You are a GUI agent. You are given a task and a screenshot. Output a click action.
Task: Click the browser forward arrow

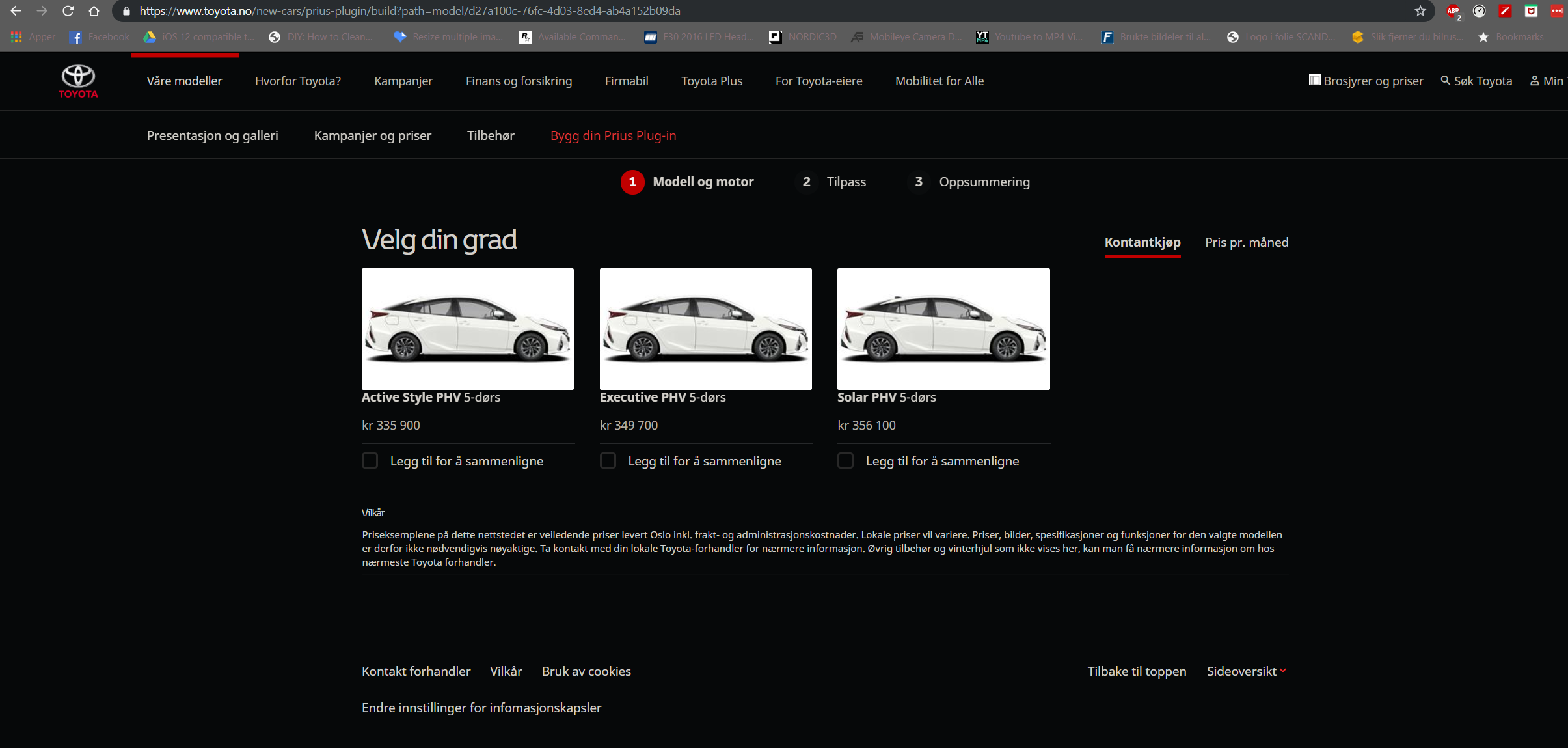(42, 11)
